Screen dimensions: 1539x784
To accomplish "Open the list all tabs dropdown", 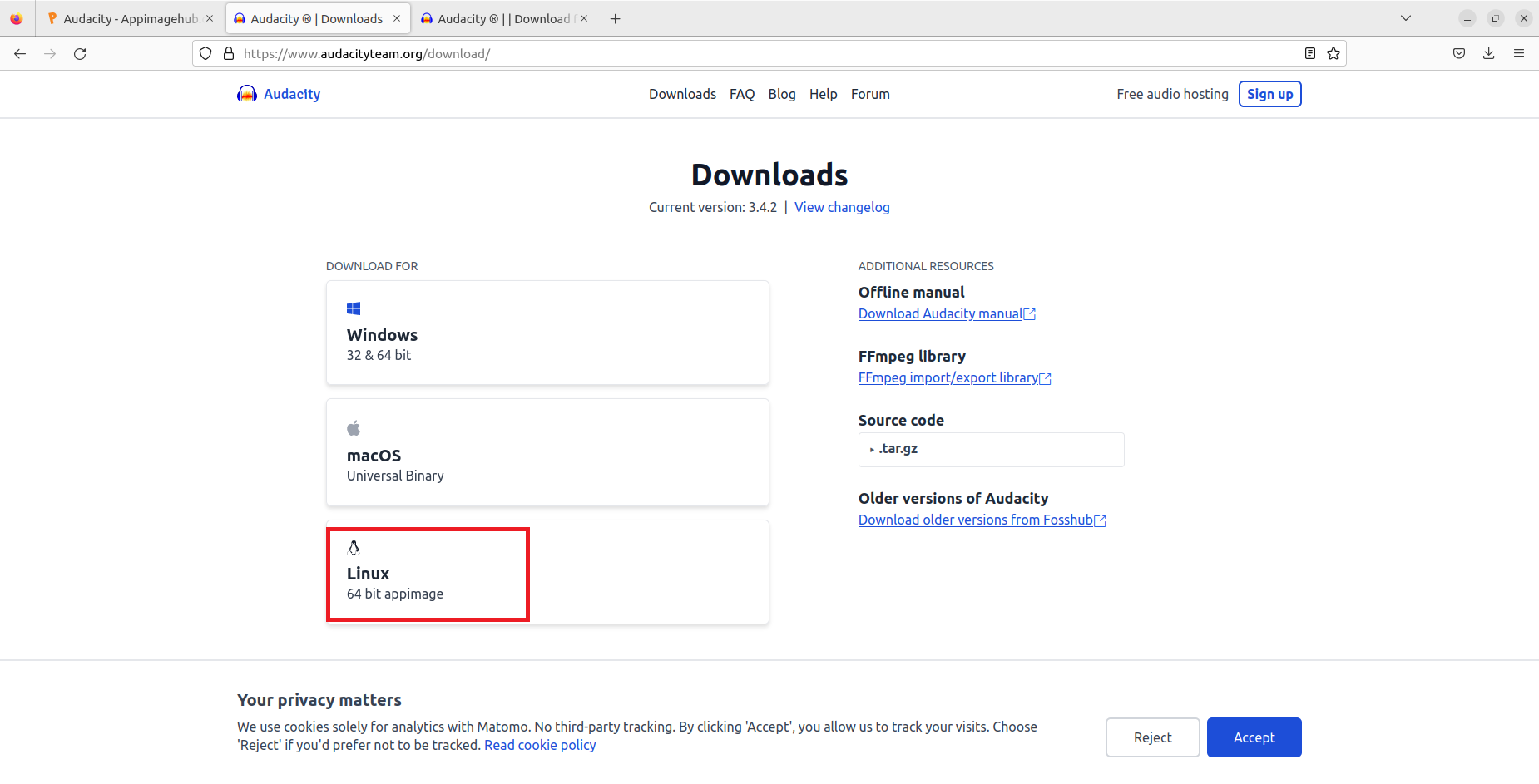I will pos(1405,19).
